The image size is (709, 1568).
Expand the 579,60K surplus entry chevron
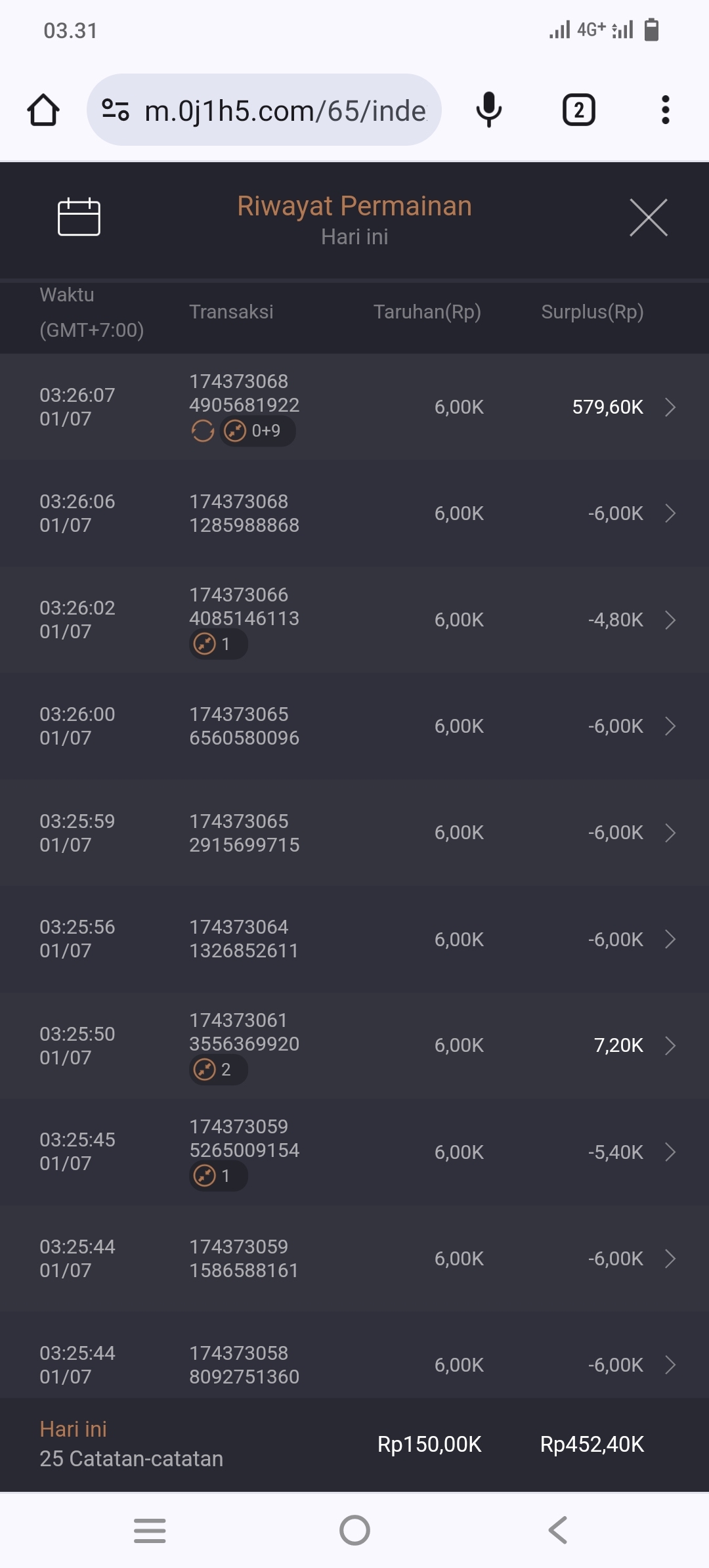pyautogui.click(x=670, y=407)
